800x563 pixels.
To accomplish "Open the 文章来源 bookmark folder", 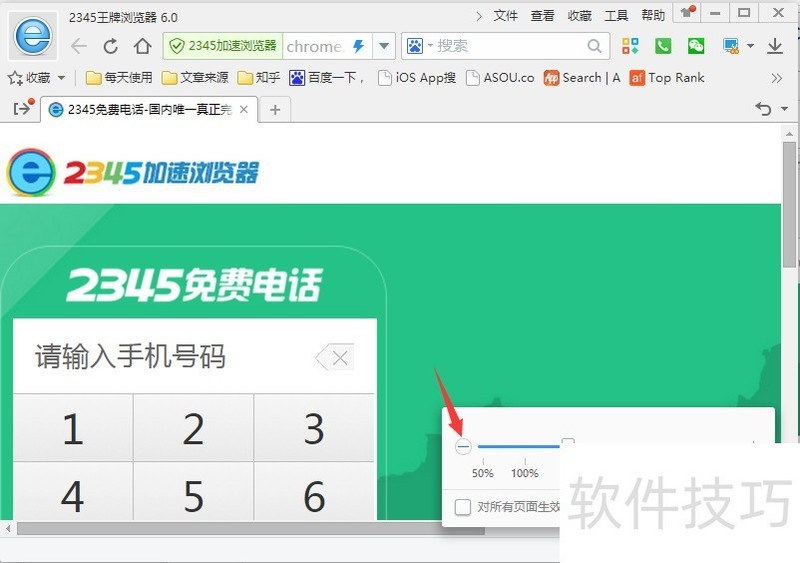I will point(195,78).
